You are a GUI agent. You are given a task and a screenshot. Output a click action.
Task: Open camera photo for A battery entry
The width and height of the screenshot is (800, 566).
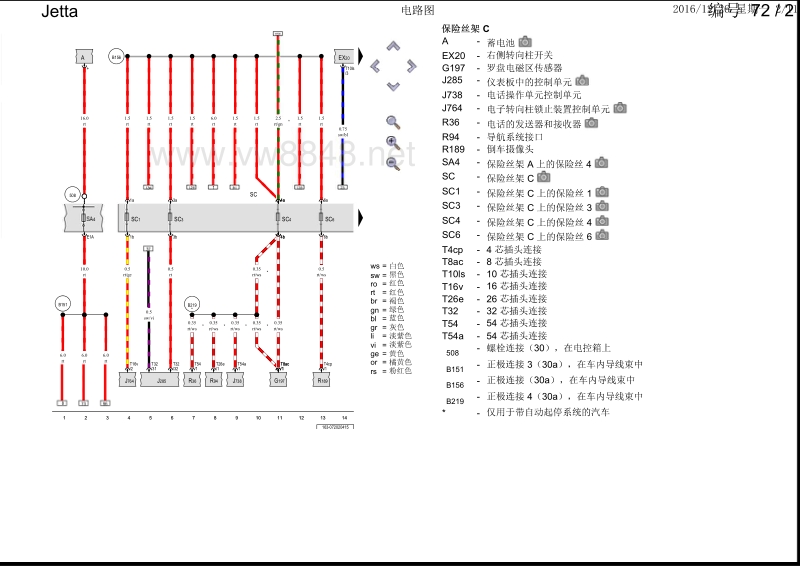[525, 42]
